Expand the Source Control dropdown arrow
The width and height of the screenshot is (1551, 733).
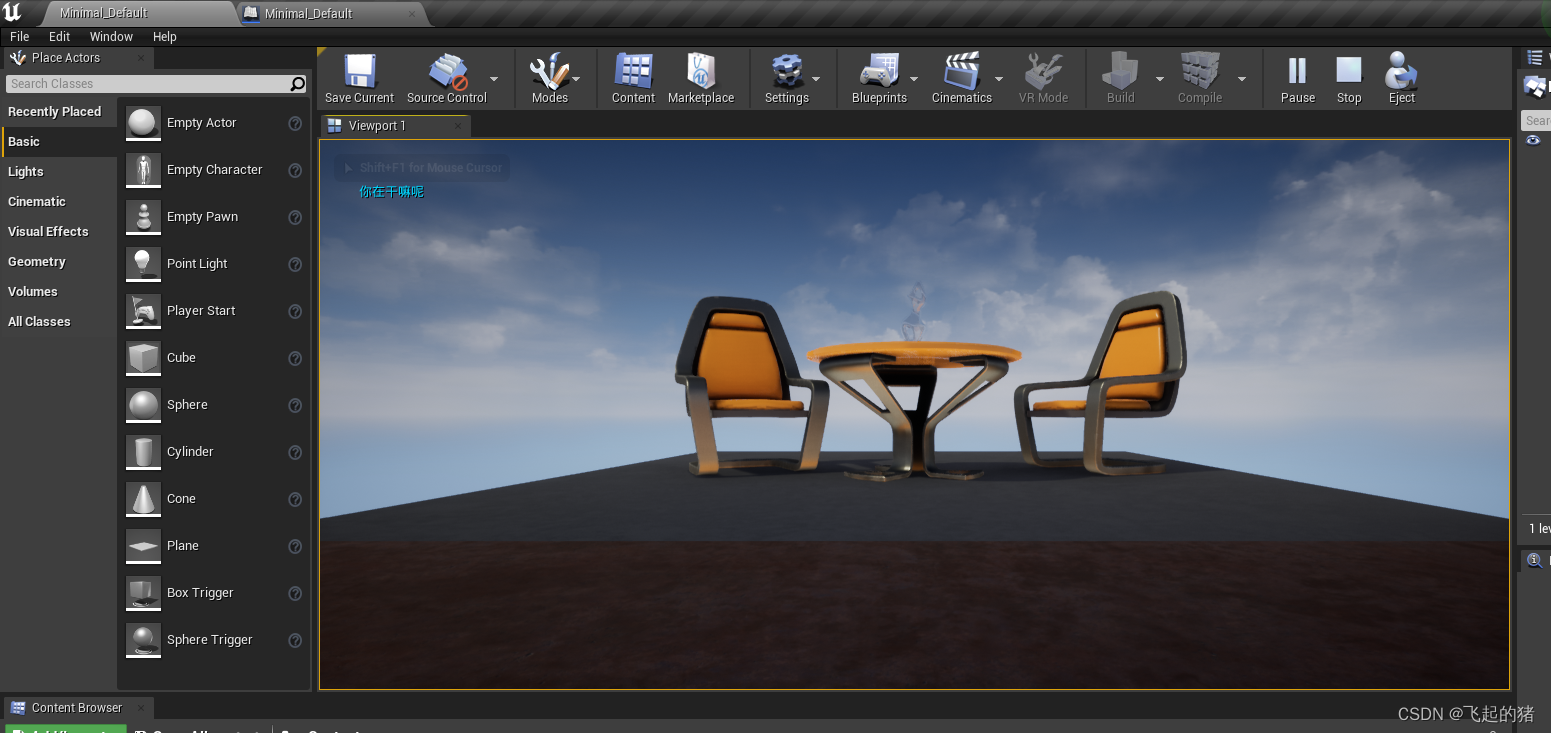click(x=494, y=79)
